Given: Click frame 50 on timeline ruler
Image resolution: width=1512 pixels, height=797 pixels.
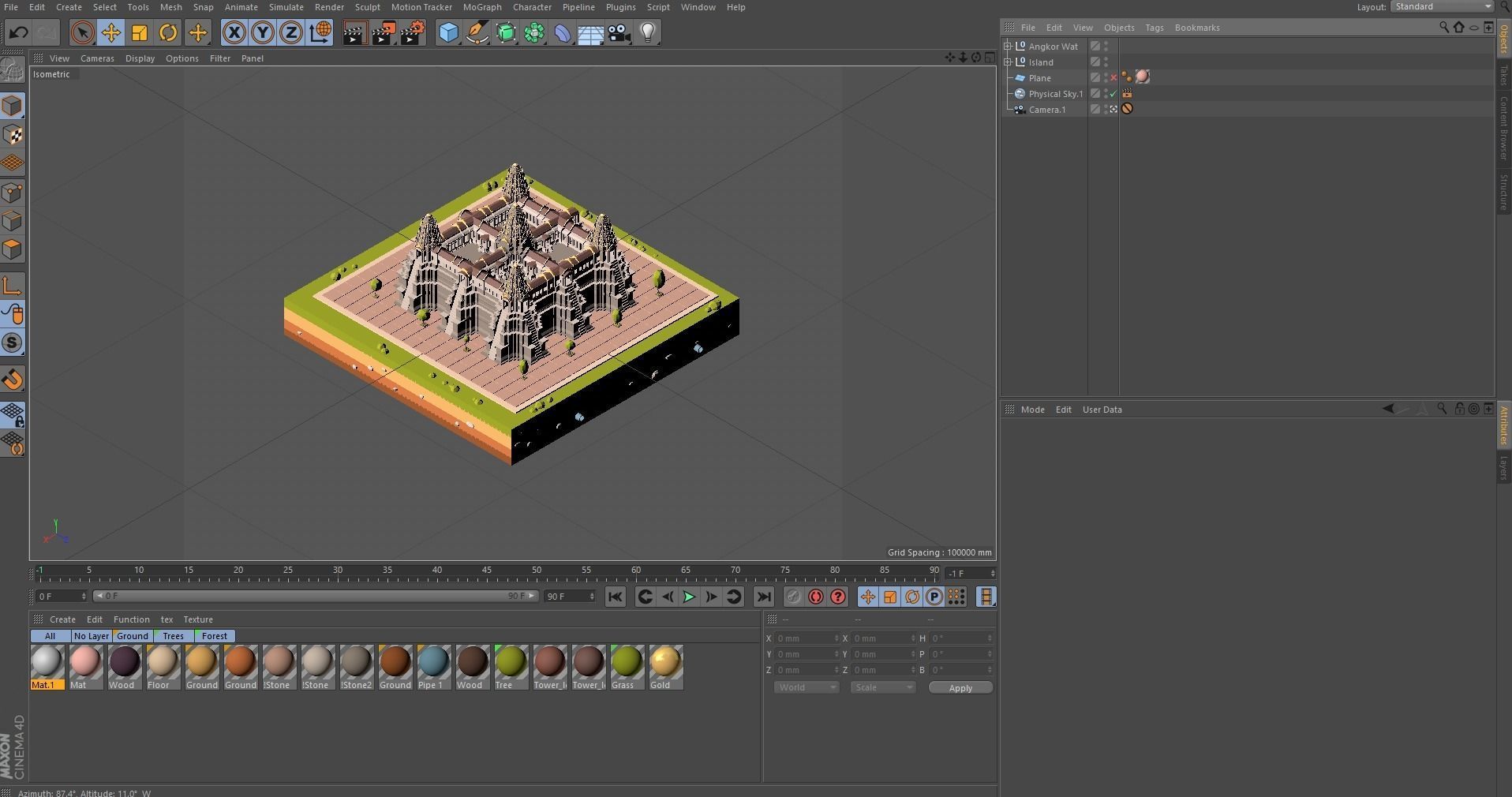Looking at the screenshot, I should [537, 571].
